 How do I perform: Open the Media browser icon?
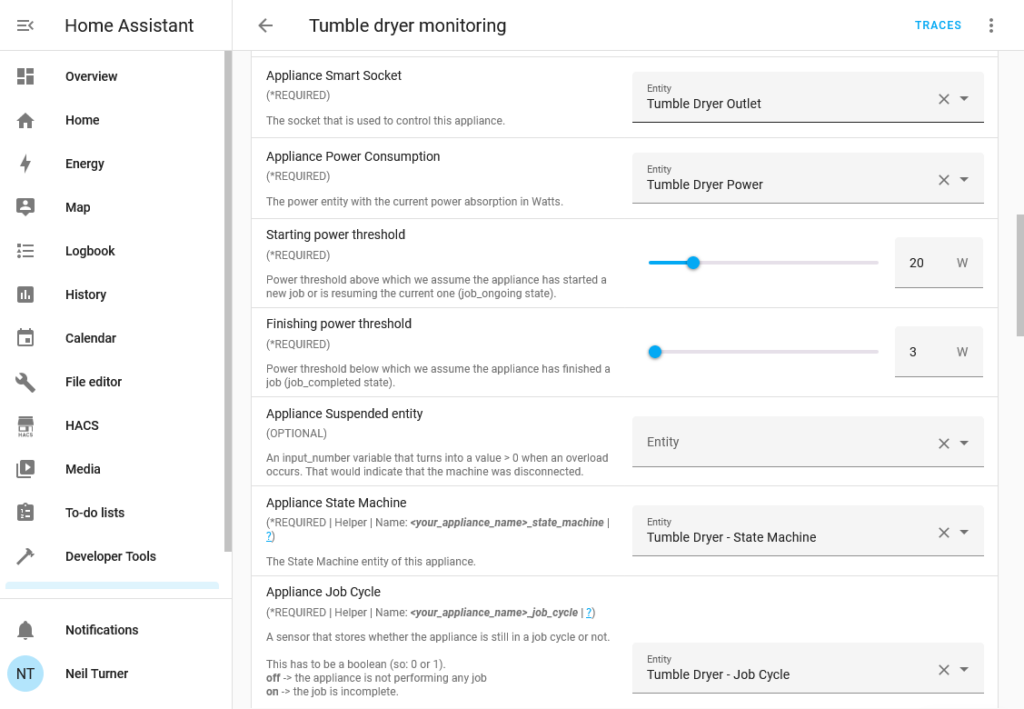(x=83, y=468)
